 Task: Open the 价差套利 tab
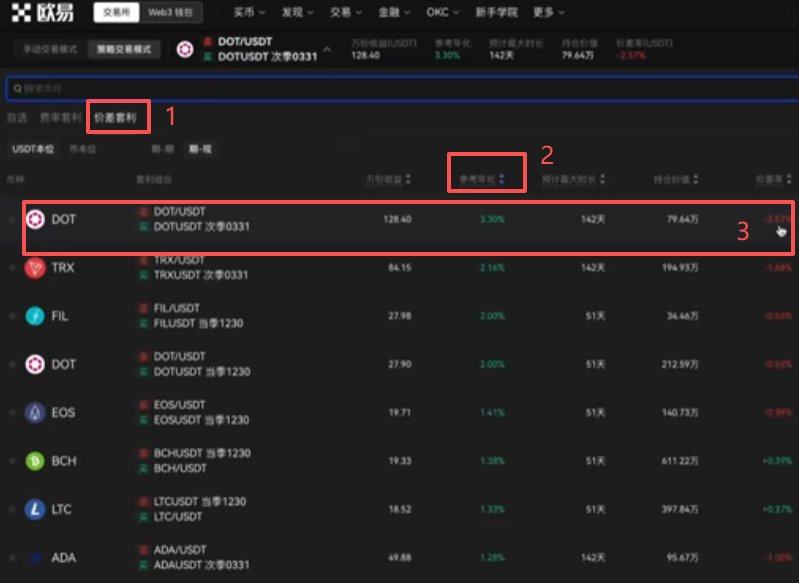[115, 118]
